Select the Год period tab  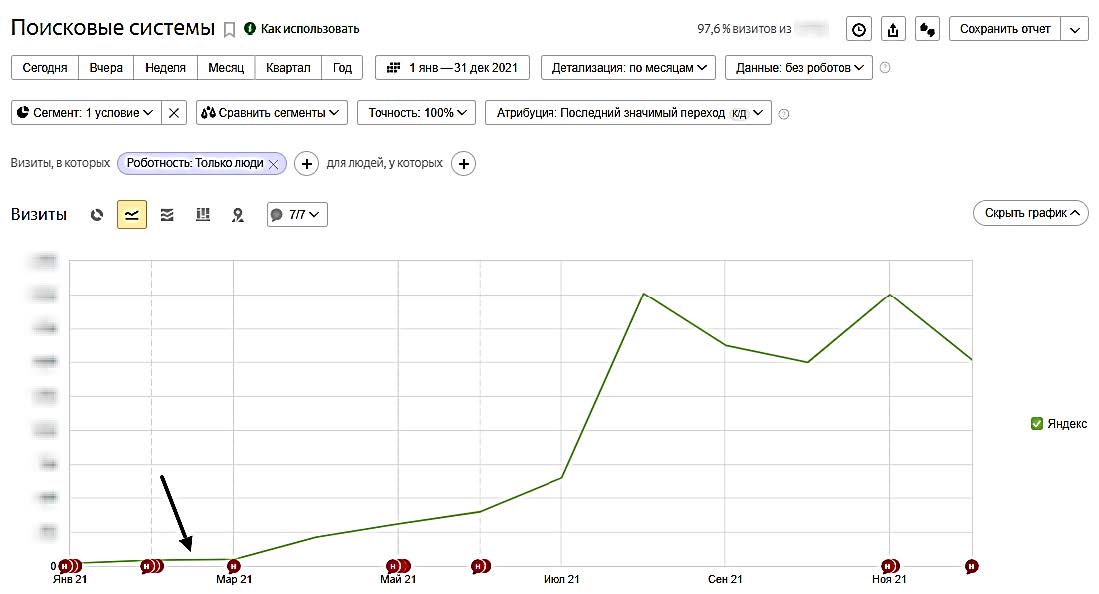tap(342, 68)
